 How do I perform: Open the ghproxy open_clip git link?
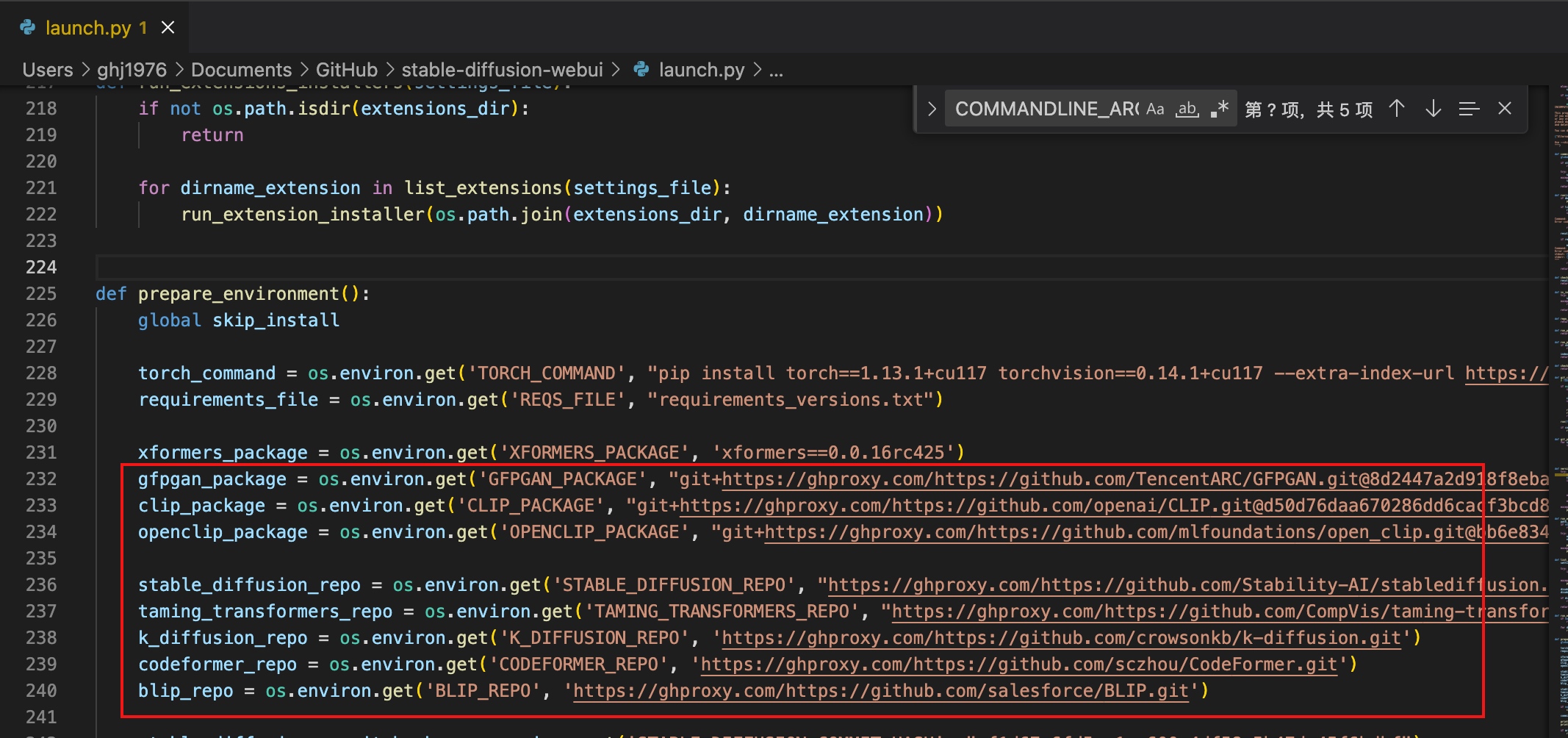coord(1157,532)
